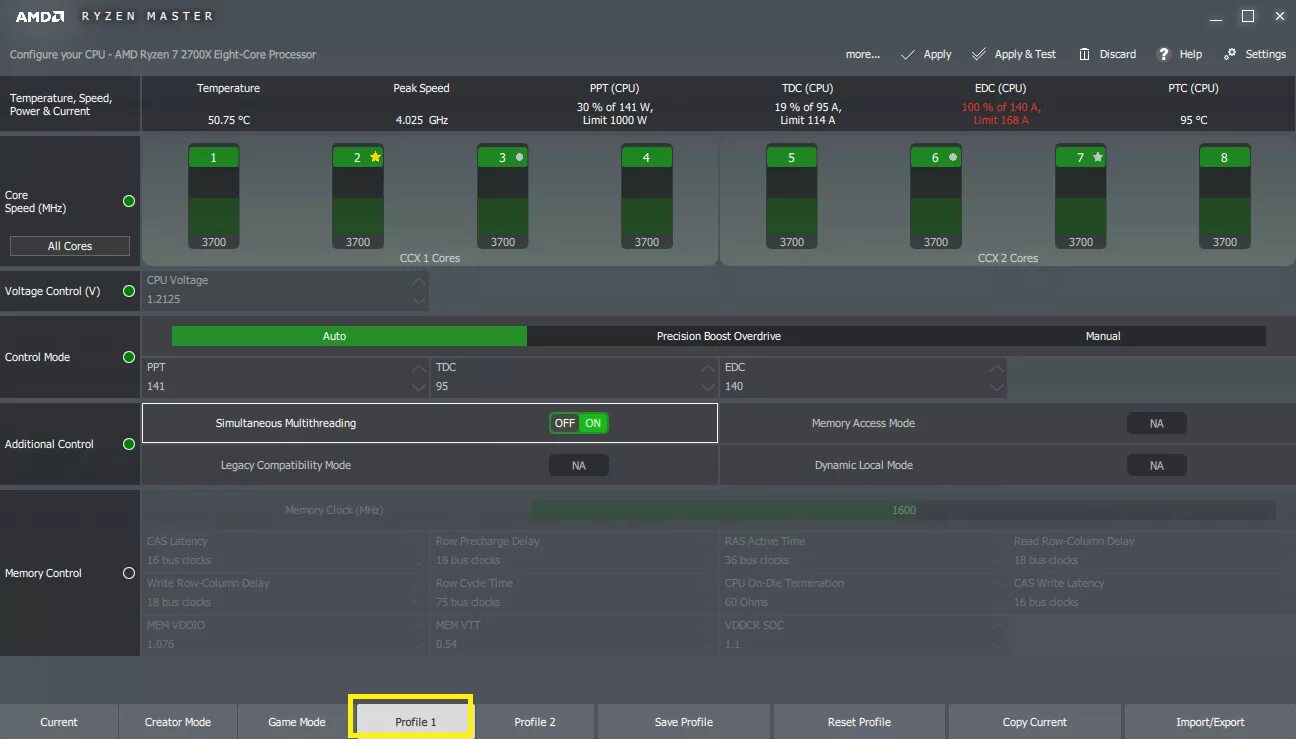This screenshot has width=1296, height=739.
Task: Toggle Voltage Control green status indicator
Action: tap(128, 291)
